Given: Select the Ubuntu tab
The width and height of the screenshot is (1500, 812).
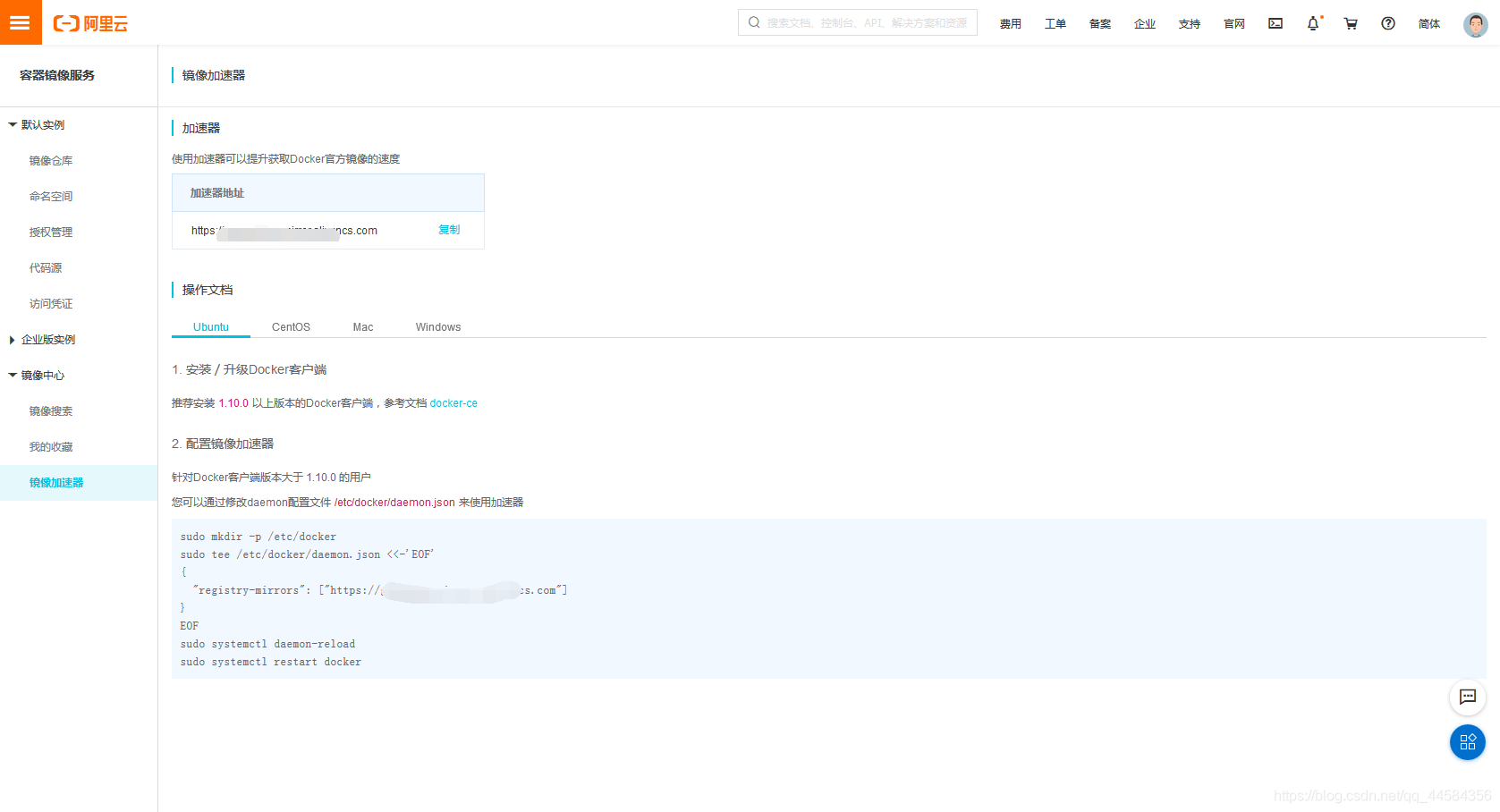Looking at the screenshot, I should (211, 327).
